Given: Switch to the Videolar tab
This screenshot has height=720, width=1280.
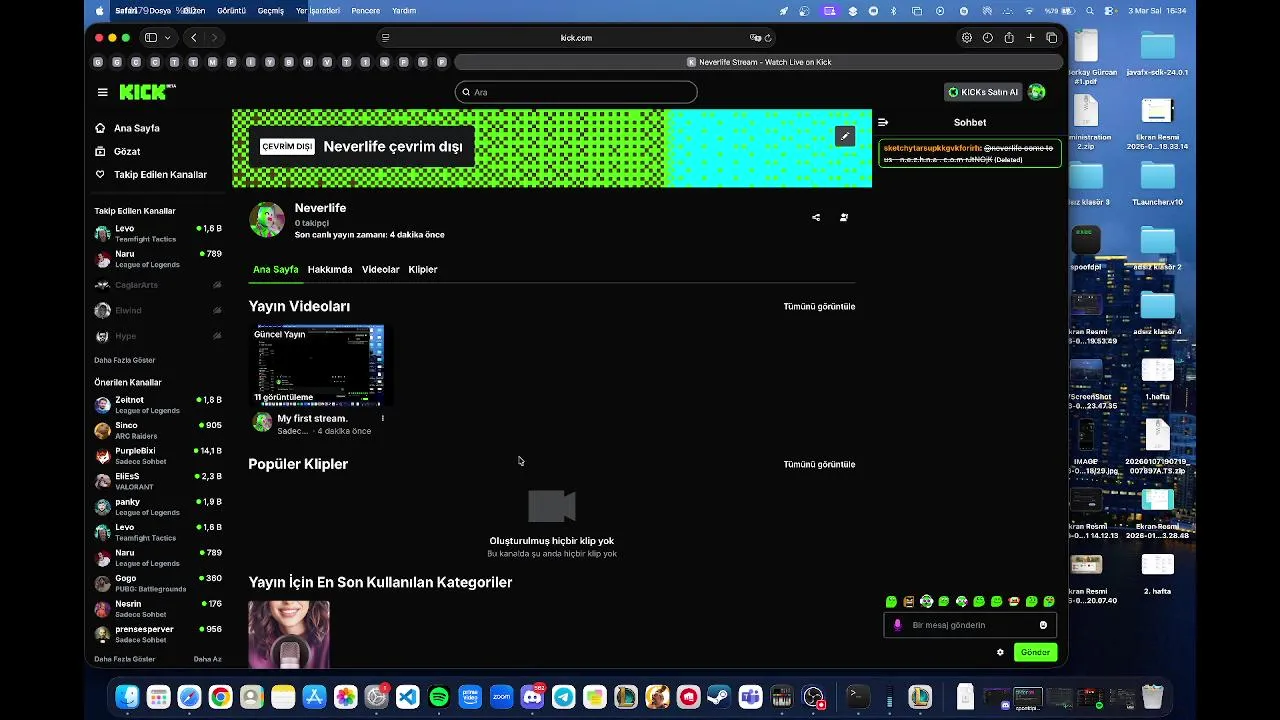Looking at the screenshot, I should coord(380,270).
